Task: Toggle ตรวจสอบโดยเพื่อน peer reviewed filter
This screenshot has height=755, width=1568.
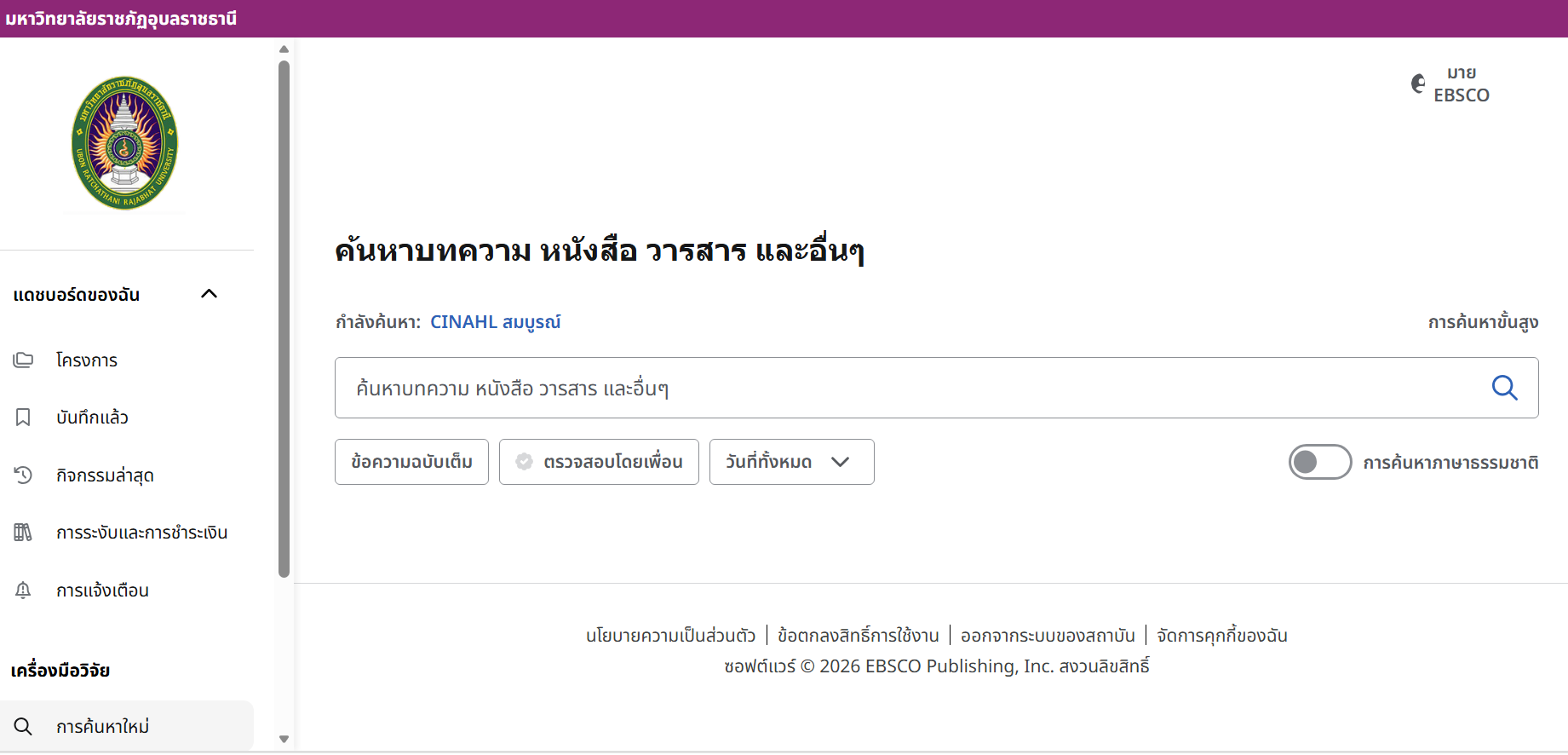Action: [x=599, y=462]
